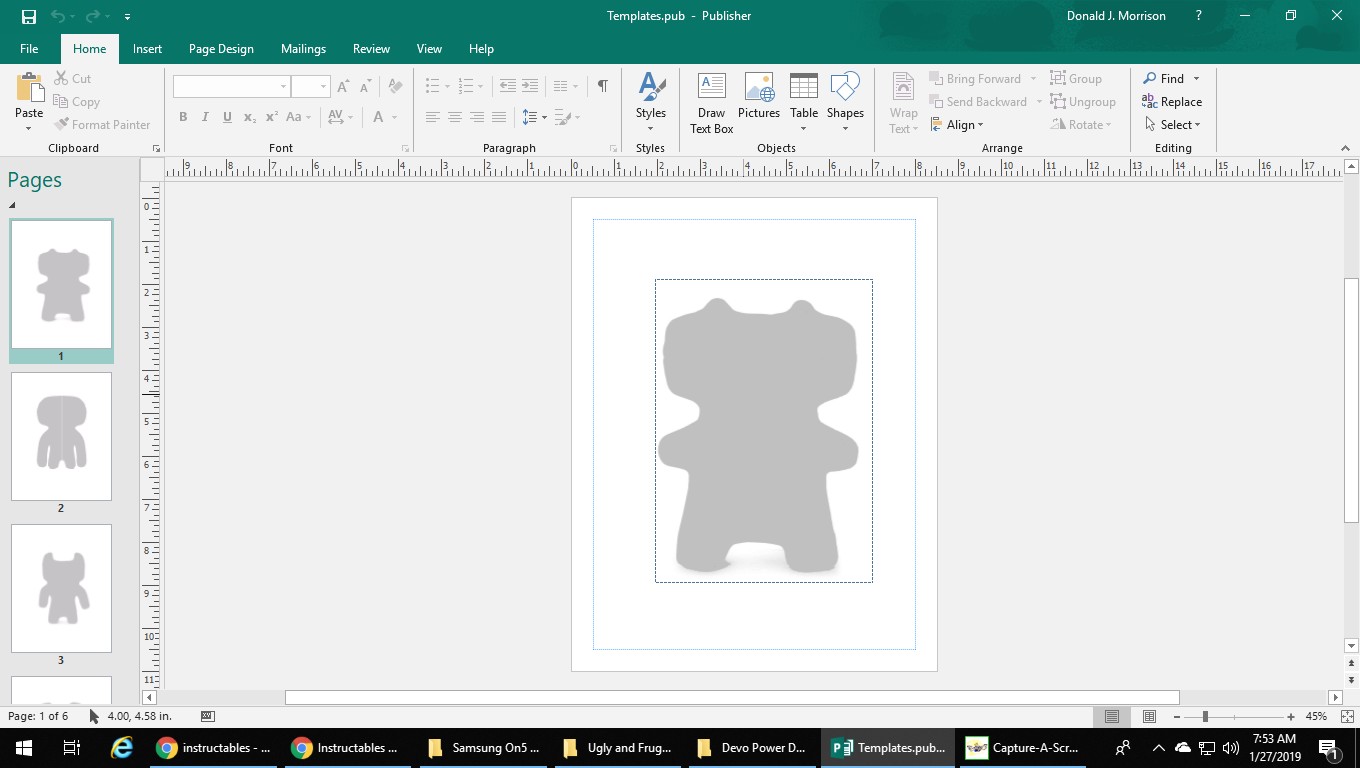Switch to the Insert tab
1360x768 pixels.
pyautogui.click(x=147, y=48)
